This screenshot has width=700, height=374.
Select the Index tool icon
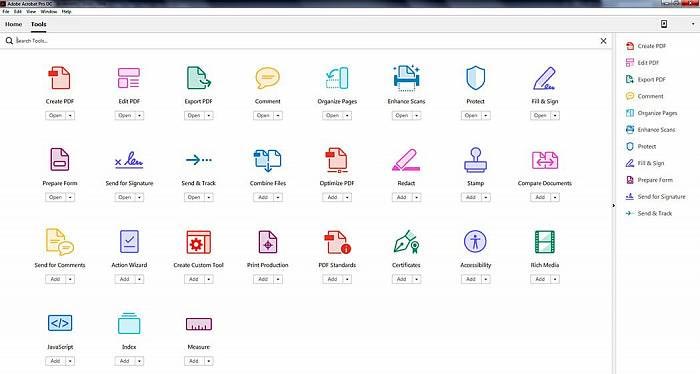129,323
